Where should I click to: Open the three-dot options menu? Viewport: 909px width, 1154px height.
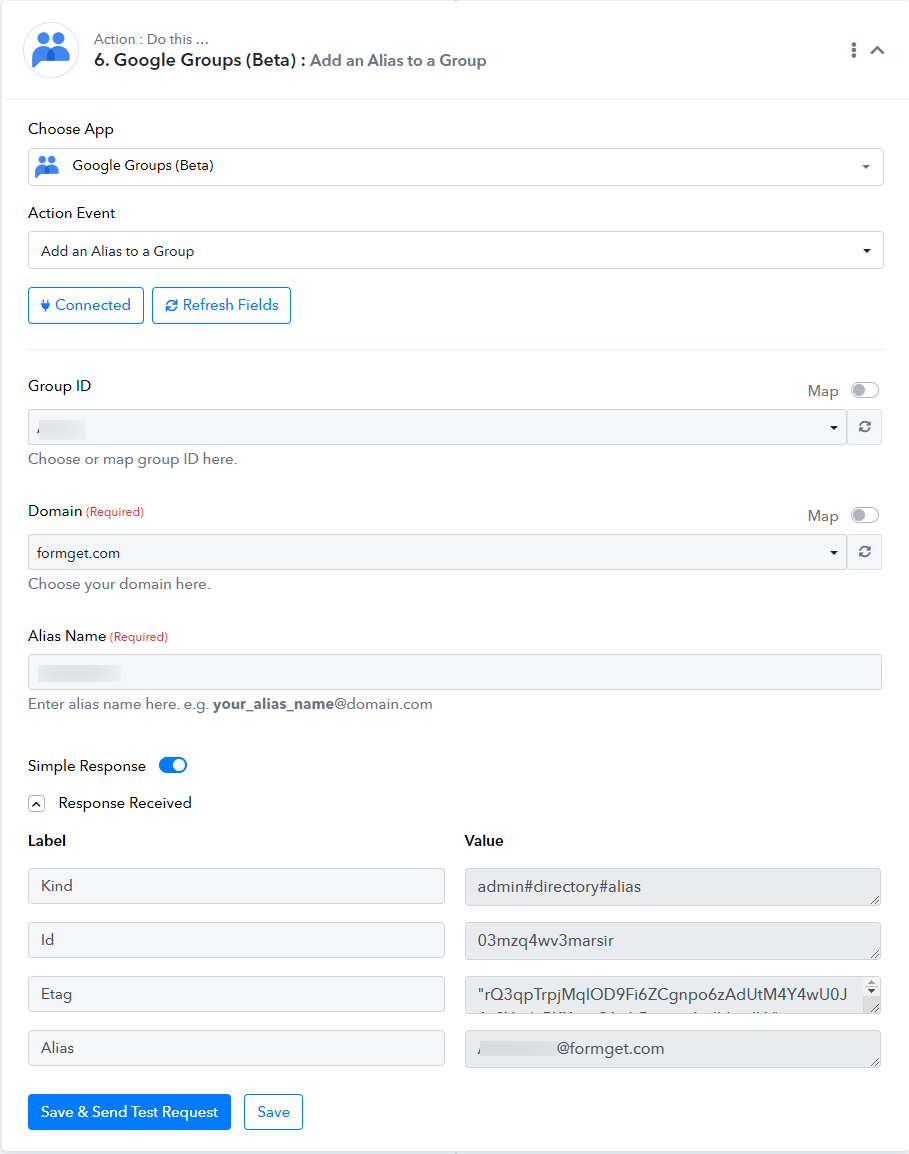click(x=854, y=50)
